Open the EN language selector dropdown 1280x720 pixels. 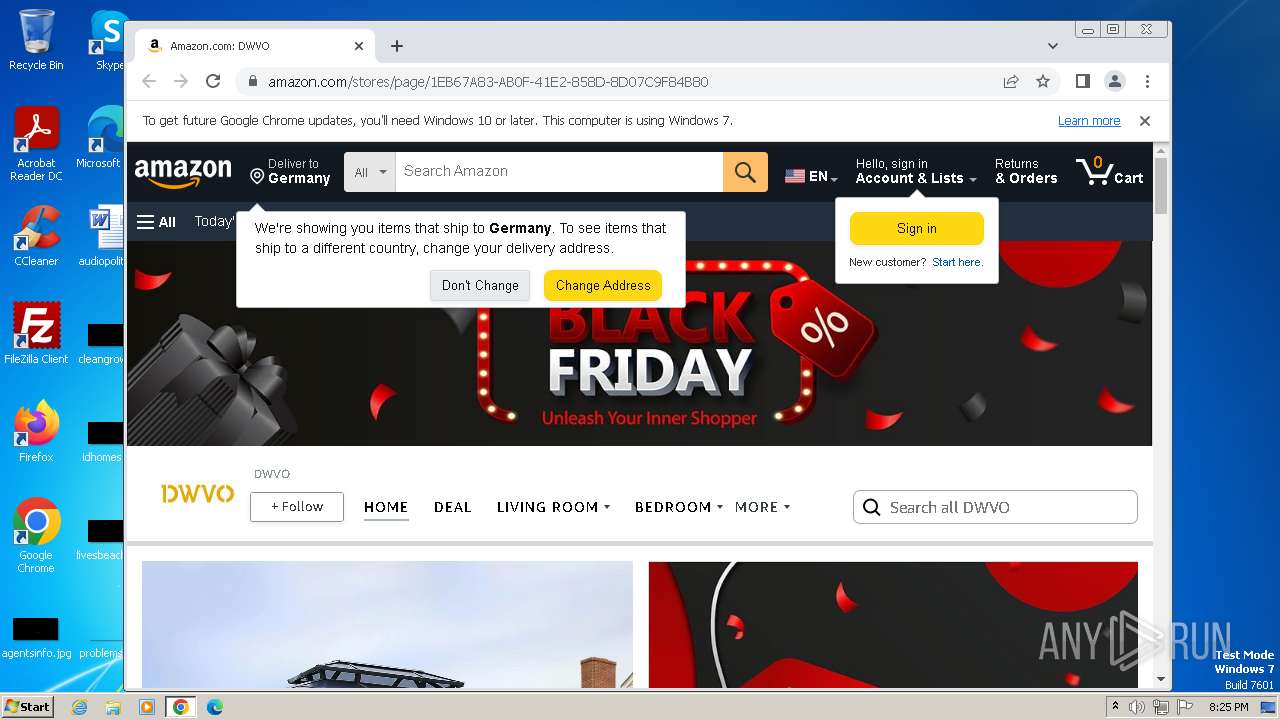coord(811,176)
